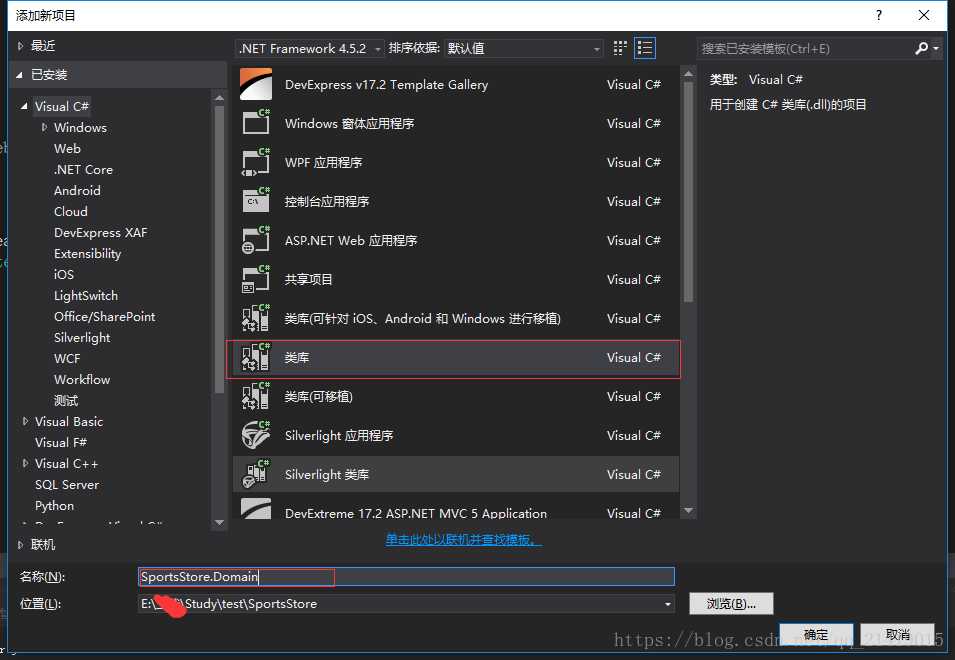Select the 测试 category
This screenshot has width=955, height=660.
pyautogui.click(x=66, y=401)
